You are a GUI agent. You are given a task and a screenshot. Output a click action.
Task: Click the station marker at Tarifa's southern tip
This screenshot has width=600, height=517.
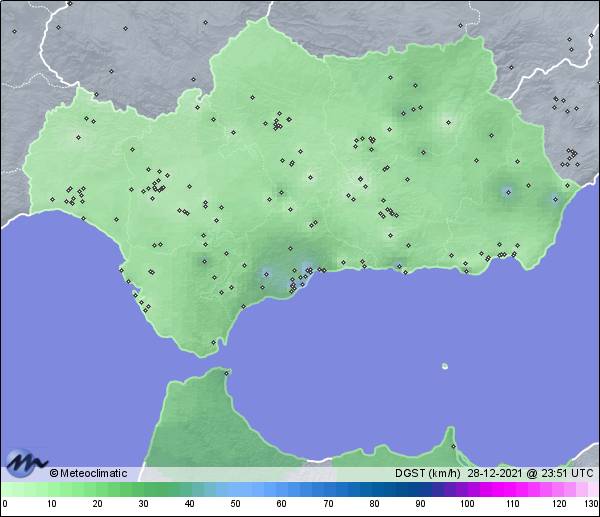pos(214,342)
